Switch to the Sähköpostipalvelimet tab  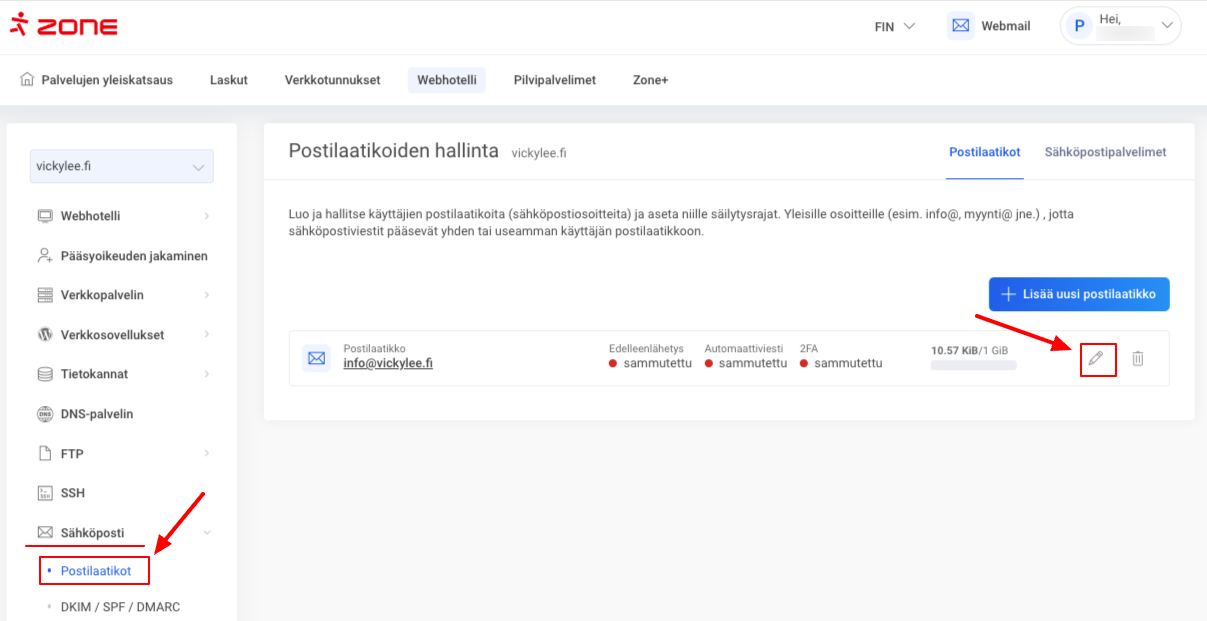[x=1105, y=152]
